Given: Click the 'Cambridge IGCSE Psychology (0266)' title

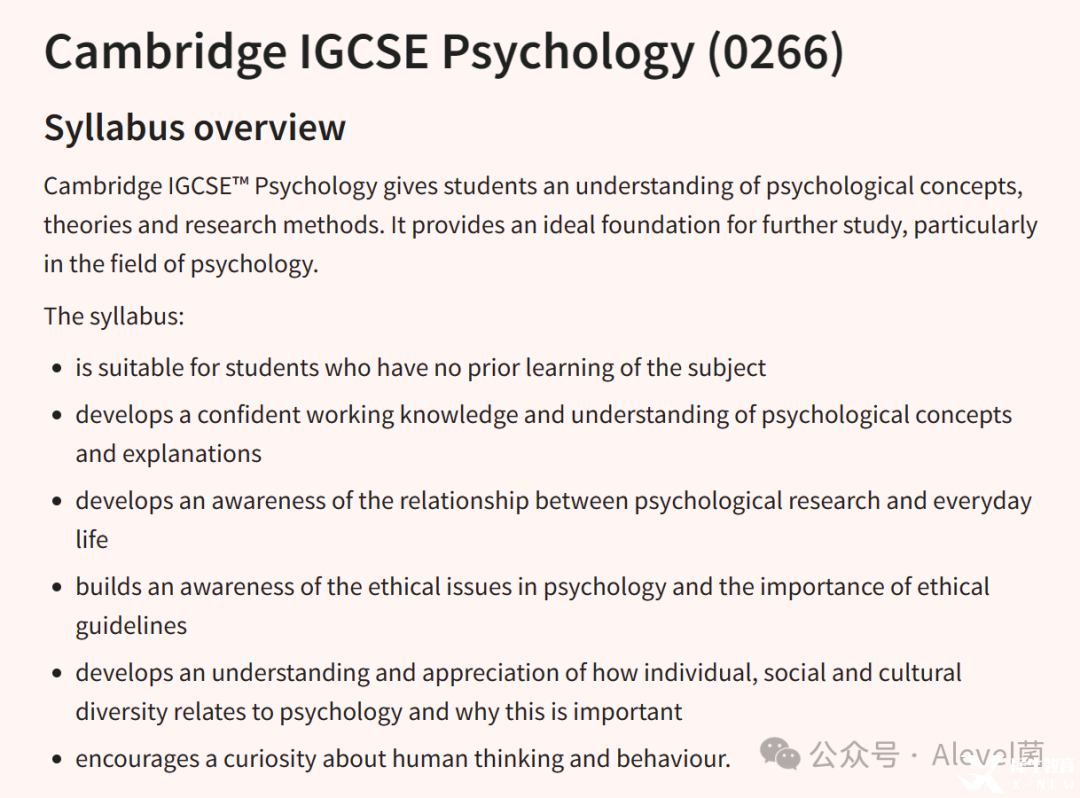Looking at the screenshot, I should pos(444,52).
